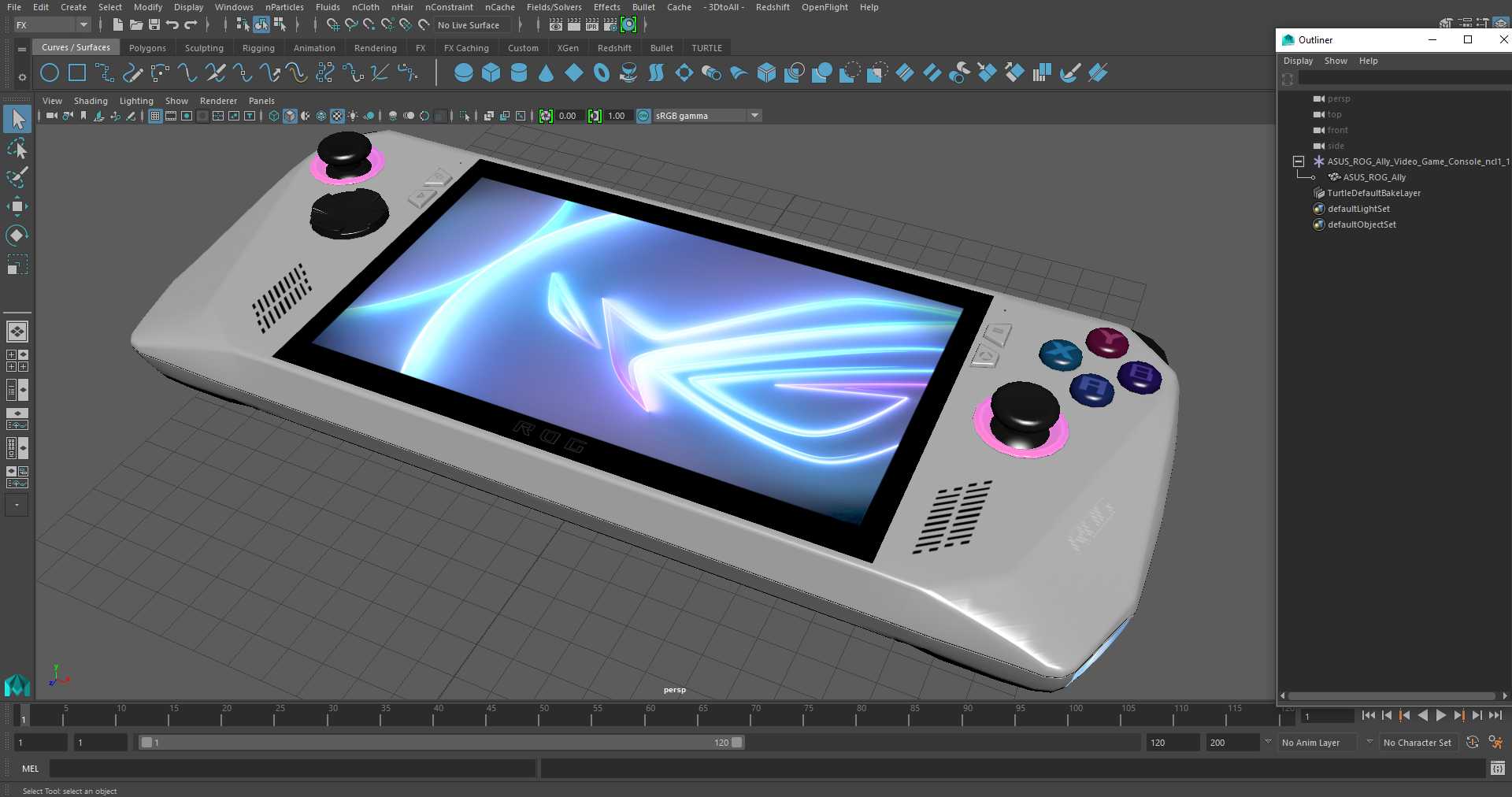The height and width of the screenshot is (797, 1512).
Task: Play the animation forward
Action: pyautogui.click(x=1440, y=715)
